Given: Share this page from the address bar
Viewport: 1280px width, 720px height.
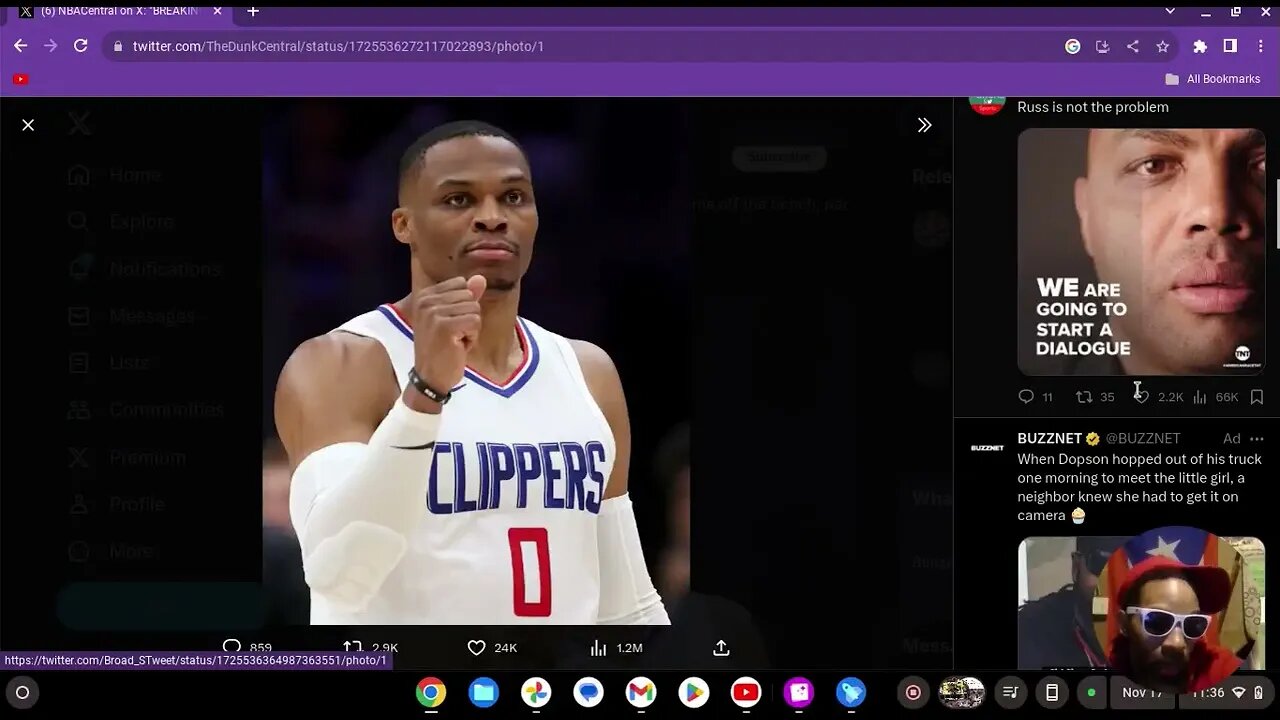Looking at the screenshot, I should tap(1132, 46).
